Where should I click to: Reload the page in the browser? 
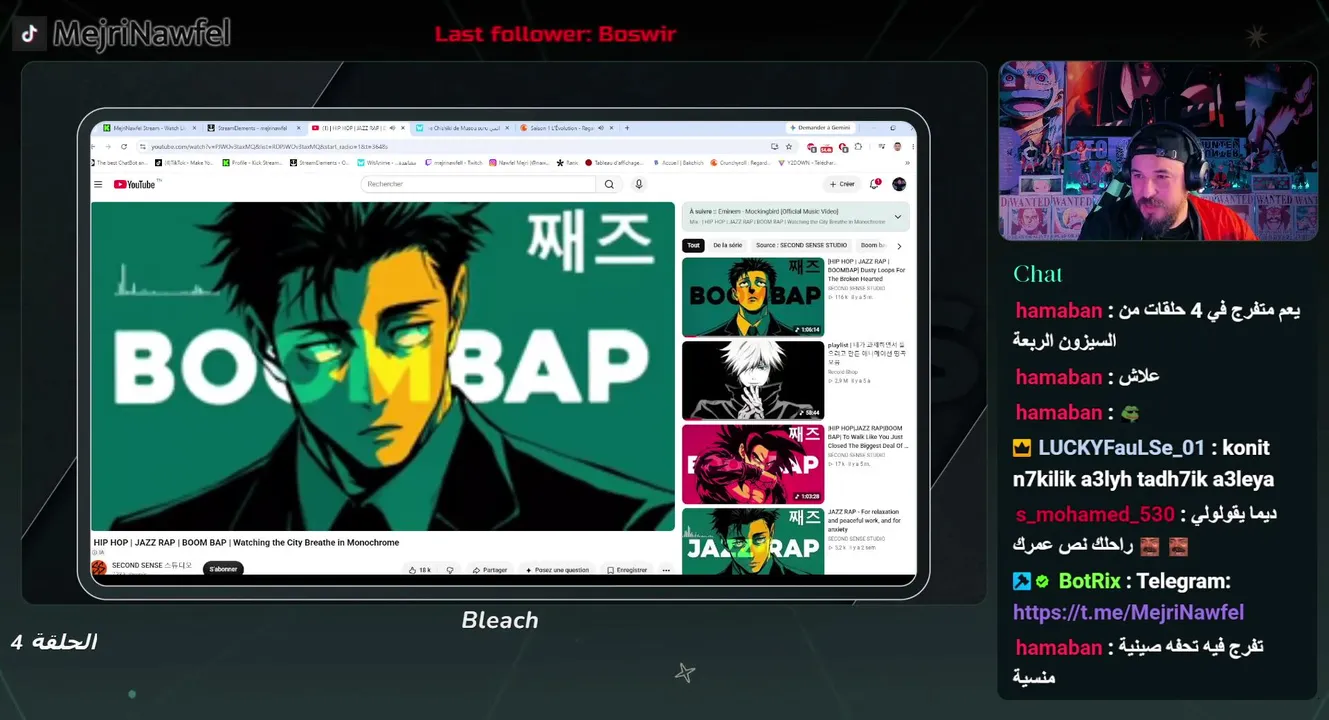pos(124,146)
